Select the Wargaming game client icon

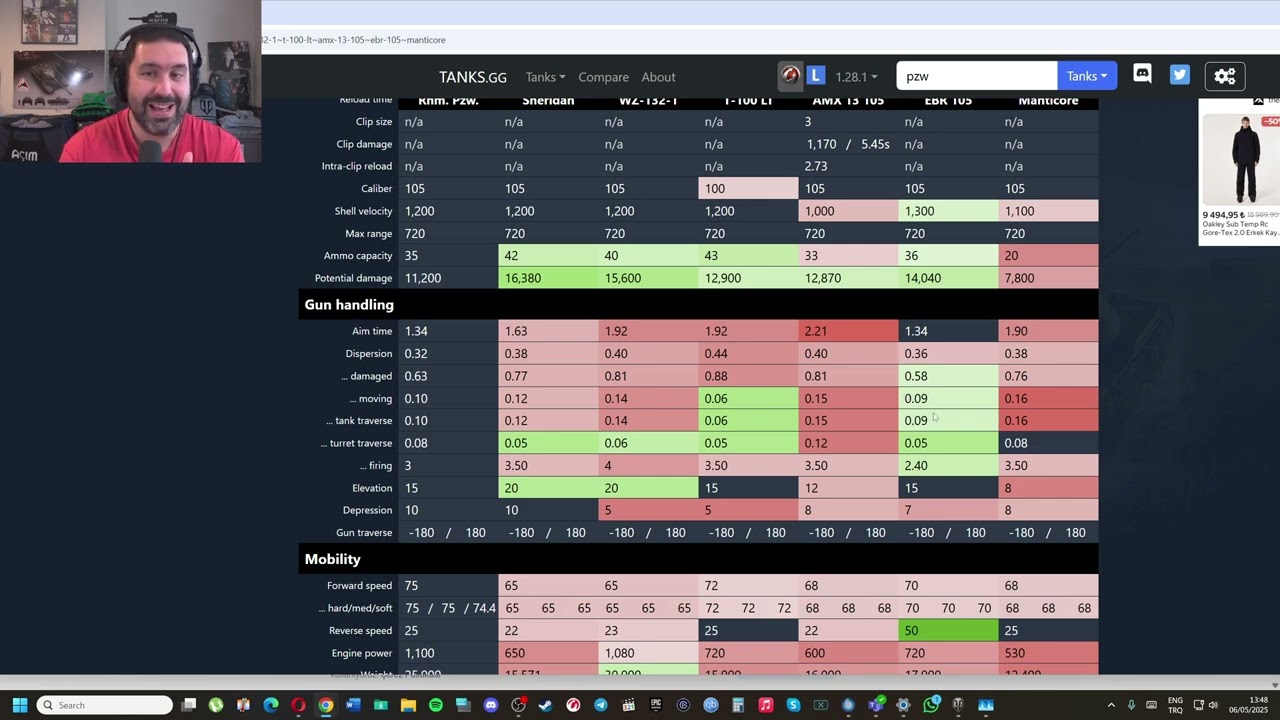(791, 76)
